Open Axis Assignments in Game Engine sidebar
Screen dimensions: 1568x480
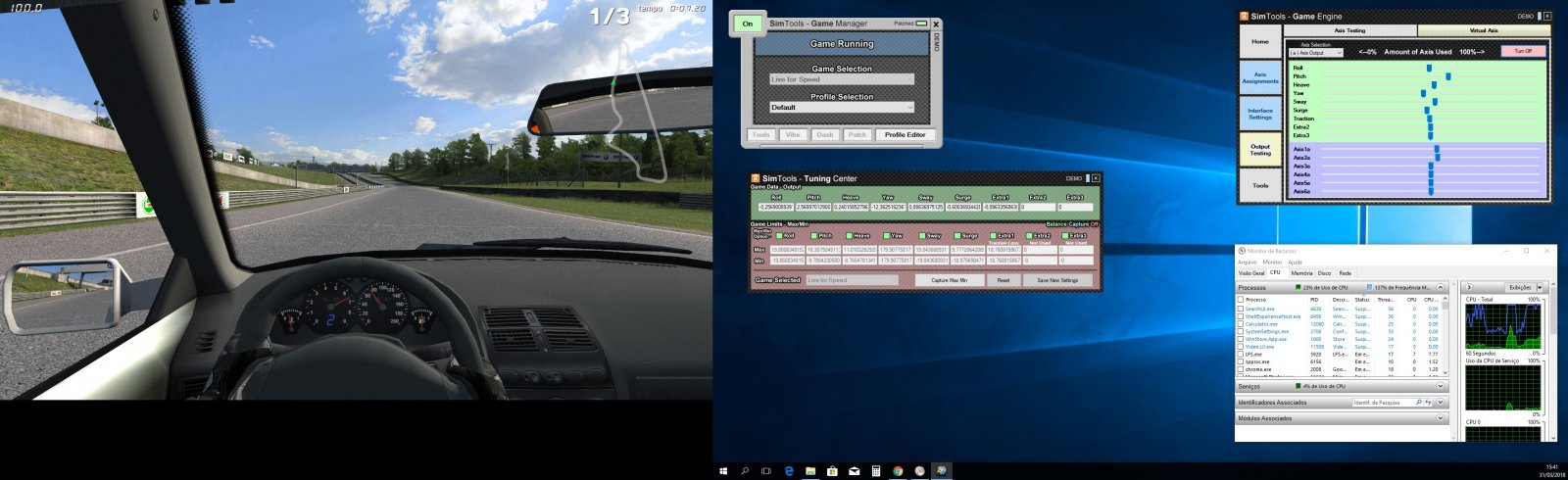click(x=1260, y=78)
